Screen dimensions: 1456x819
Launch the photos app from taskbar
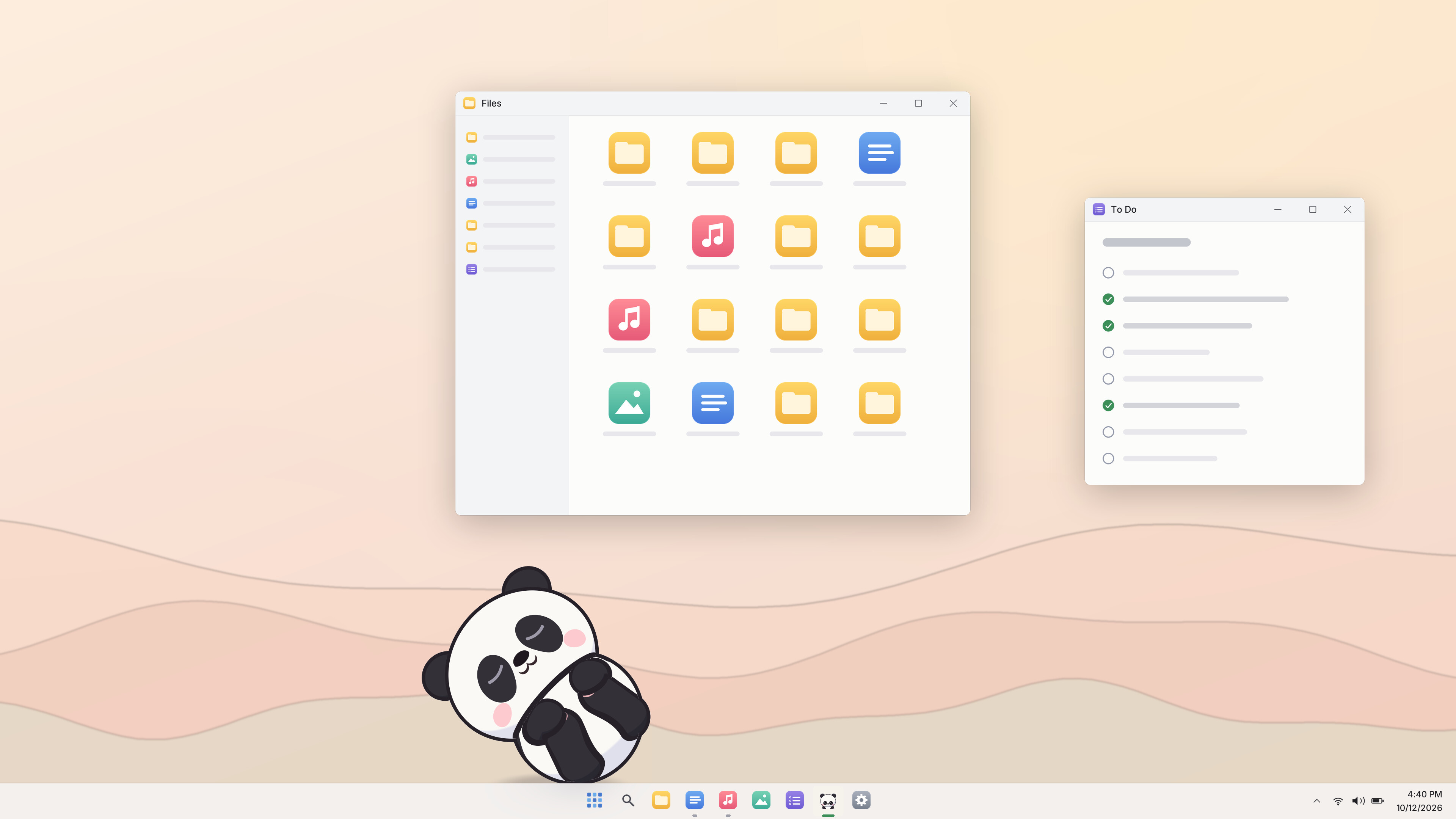pos(761,800)
